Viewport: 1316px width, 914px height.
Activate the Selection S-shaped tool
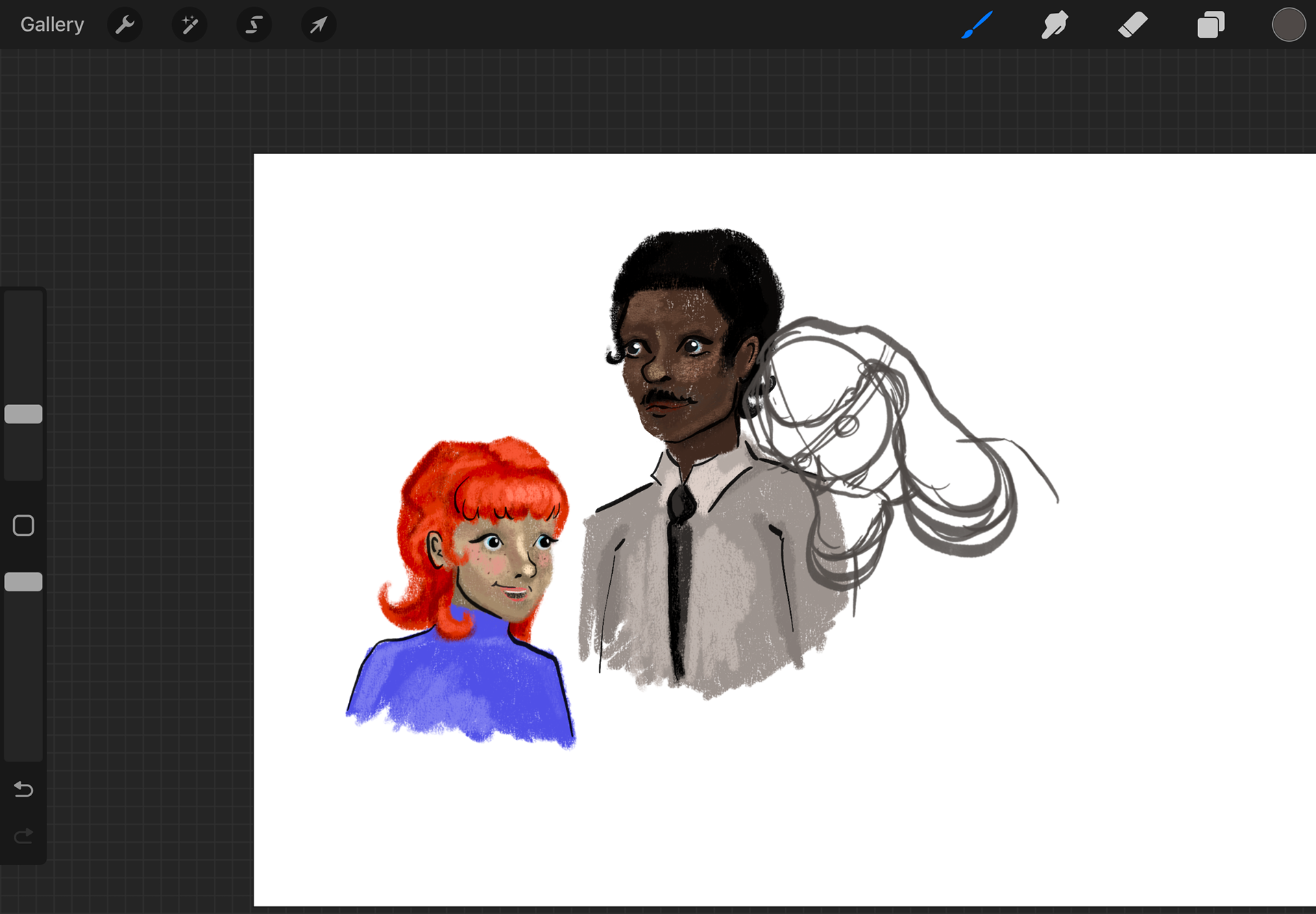click(x=254, y=25)
